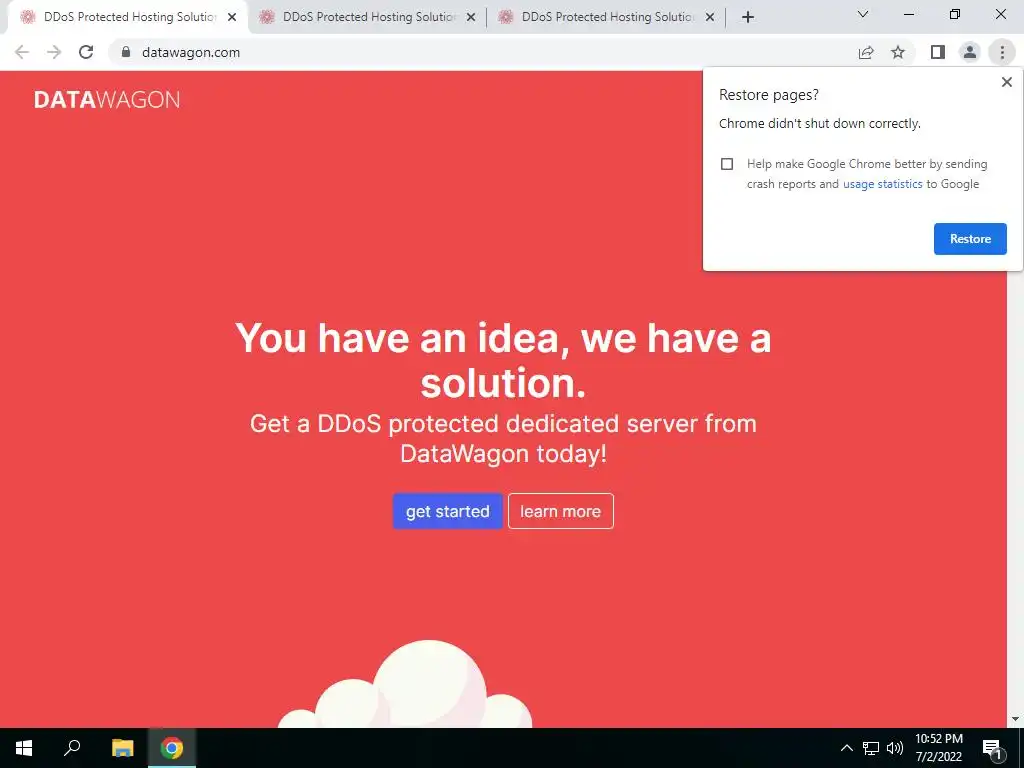Viewport: 1024px width, 768px height.
Task: Share this page using the share icon
Action: click(x=866, y=52)
